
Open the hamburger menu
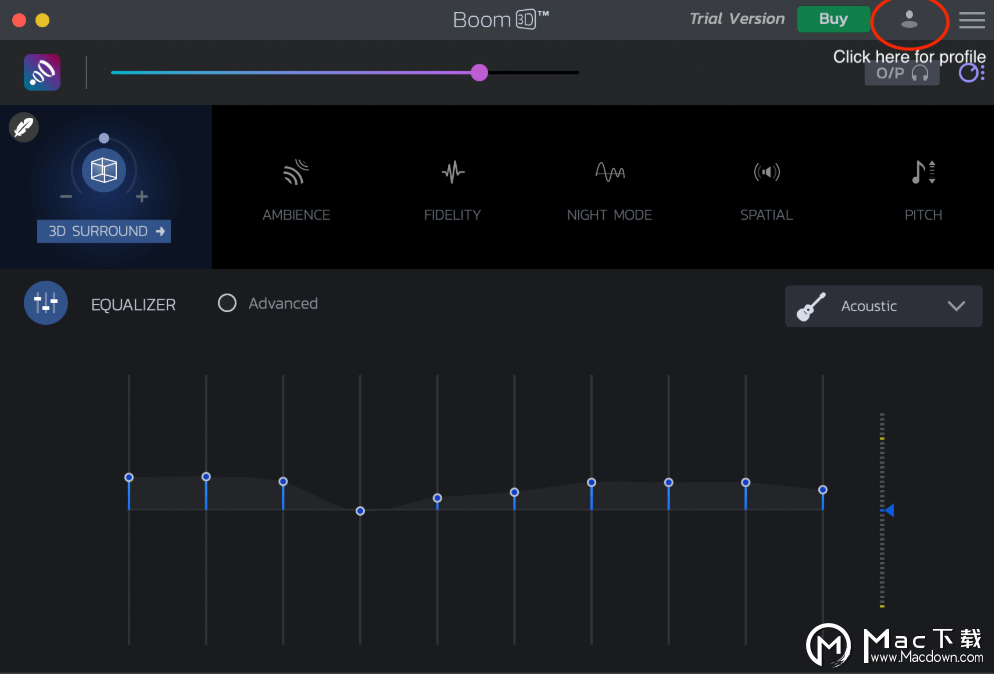tap(972, 20)
